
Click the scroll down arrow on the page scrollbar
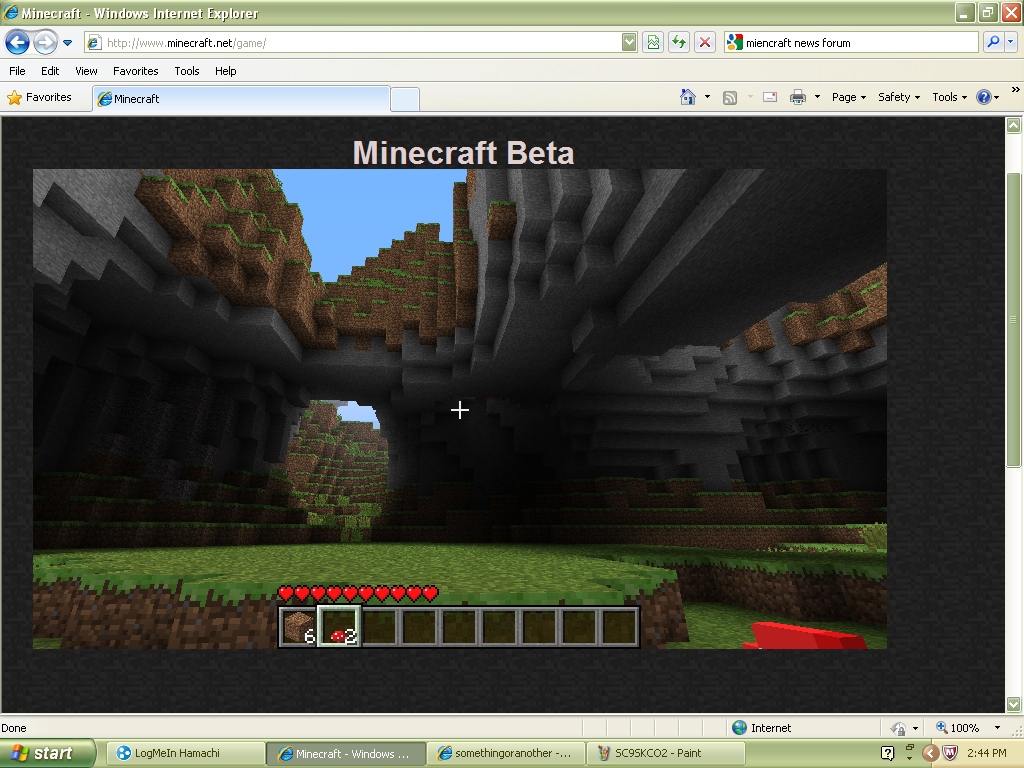click(1013, 704)
